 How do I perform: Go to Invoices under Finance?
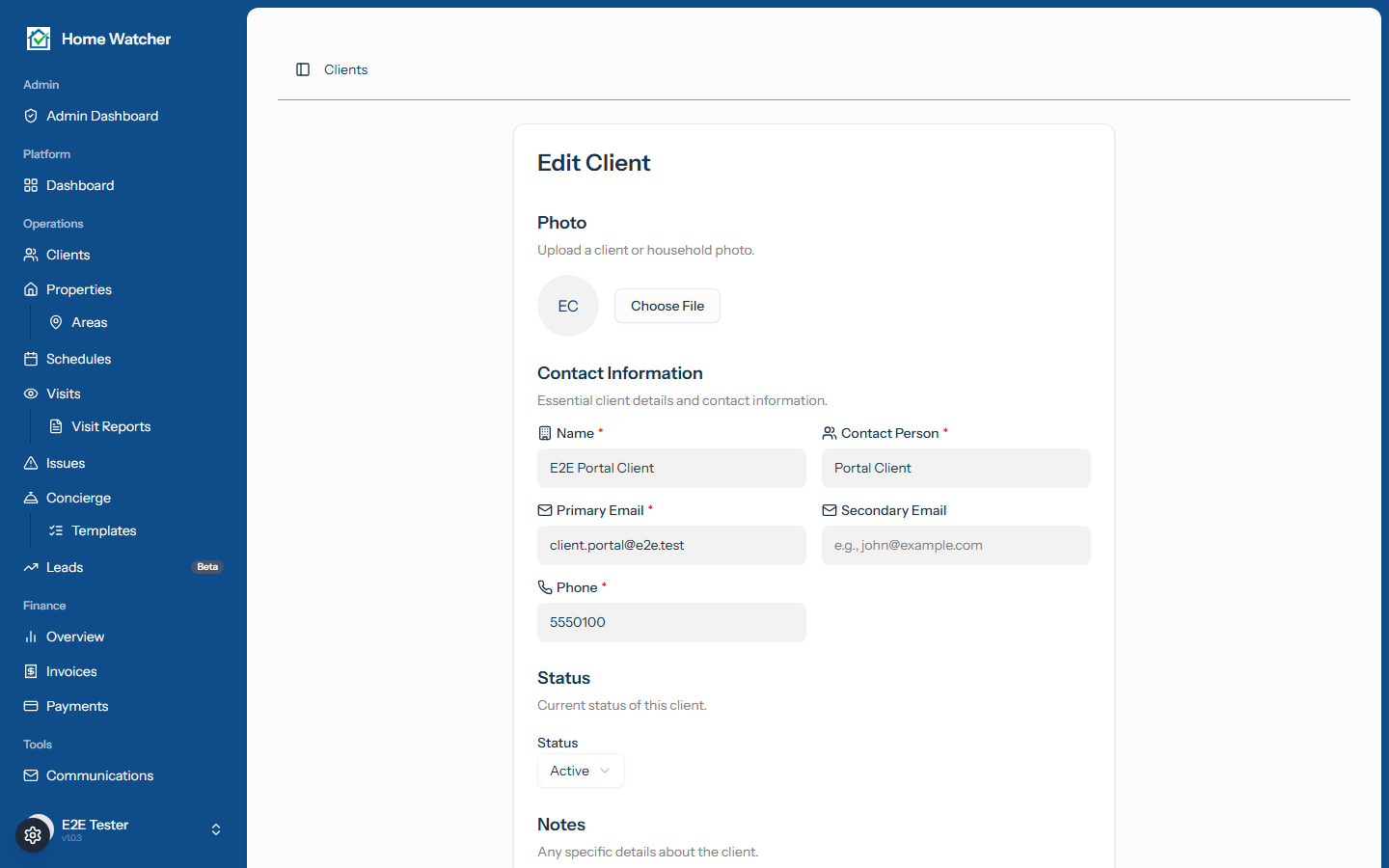tap(123, 671)
